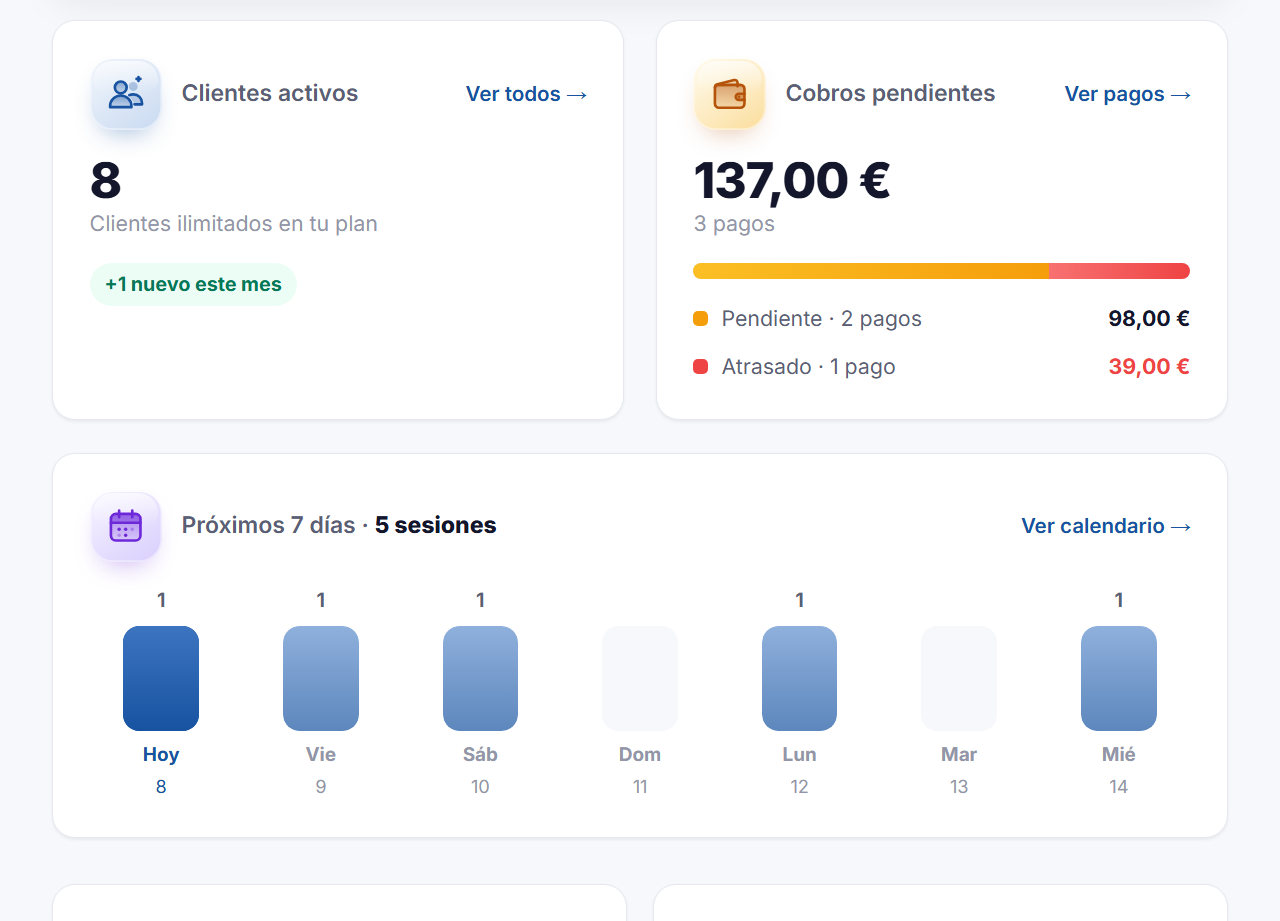Open the Ver pagos link

click(1128, 94)
